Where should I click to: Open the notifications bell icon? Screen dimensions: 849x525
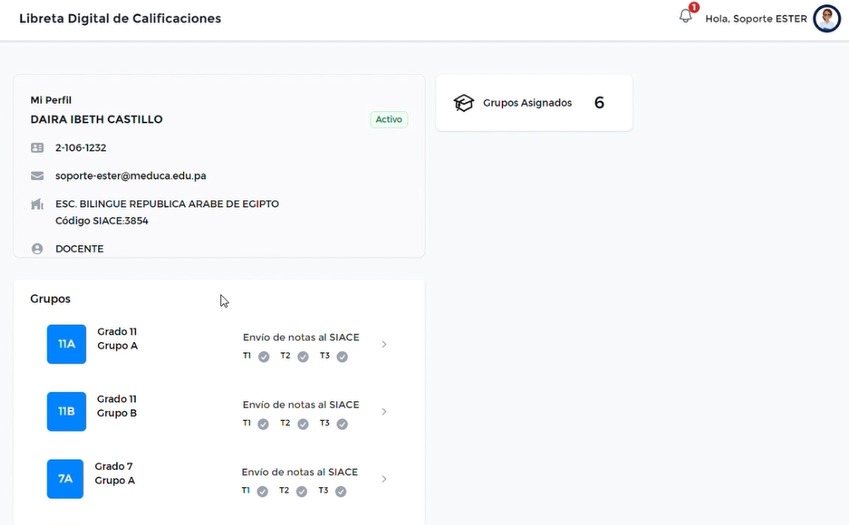click(686, 16)
